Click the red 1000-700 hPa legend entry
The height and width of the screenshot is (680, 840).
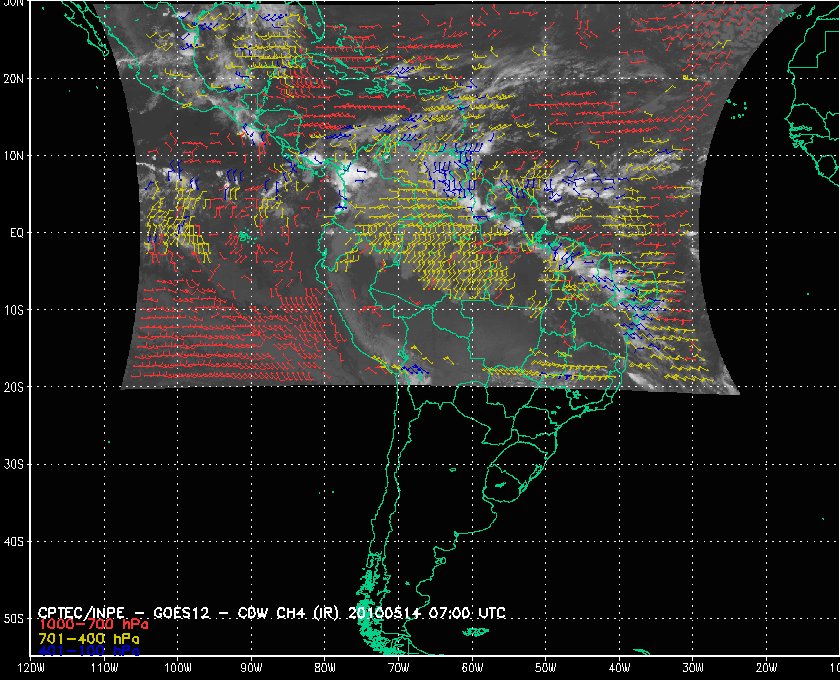pos(93,625)
